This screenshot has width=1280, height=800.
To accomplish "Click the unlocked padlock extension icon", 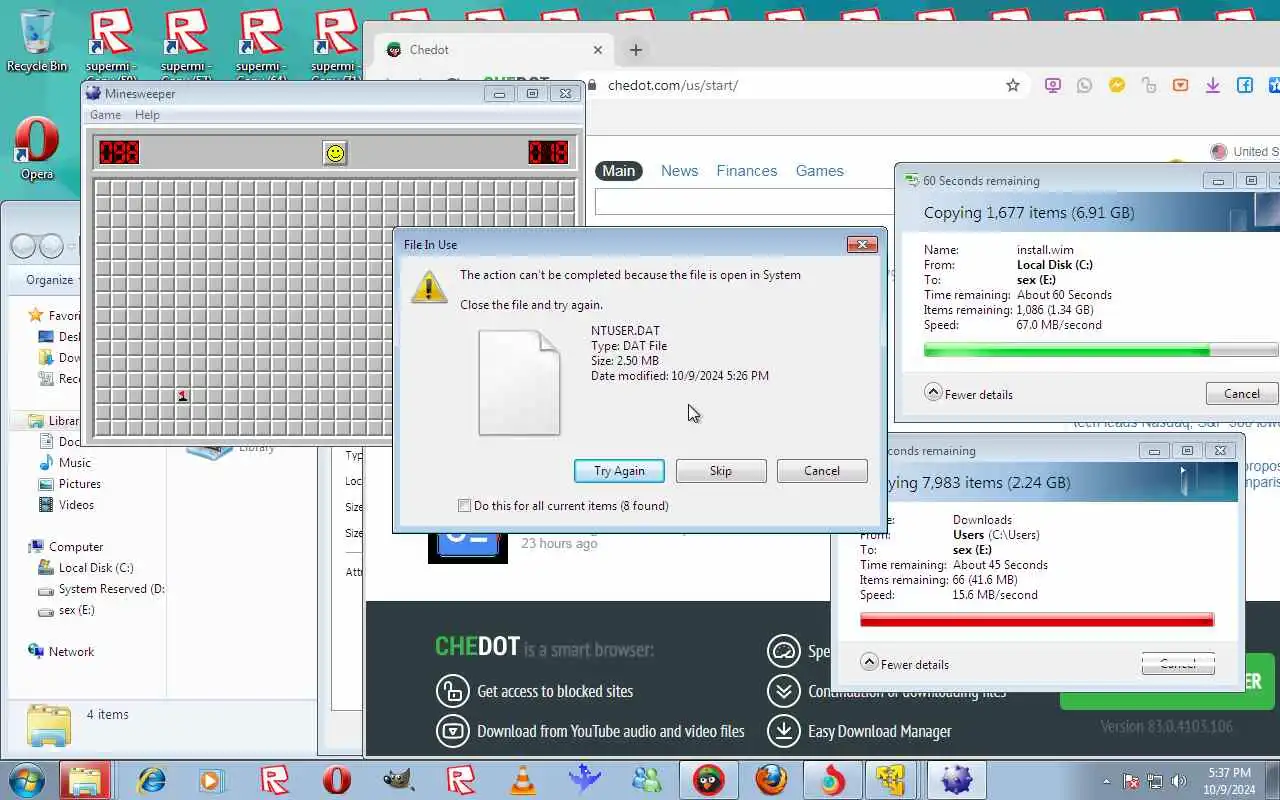I will point(1149,85).
